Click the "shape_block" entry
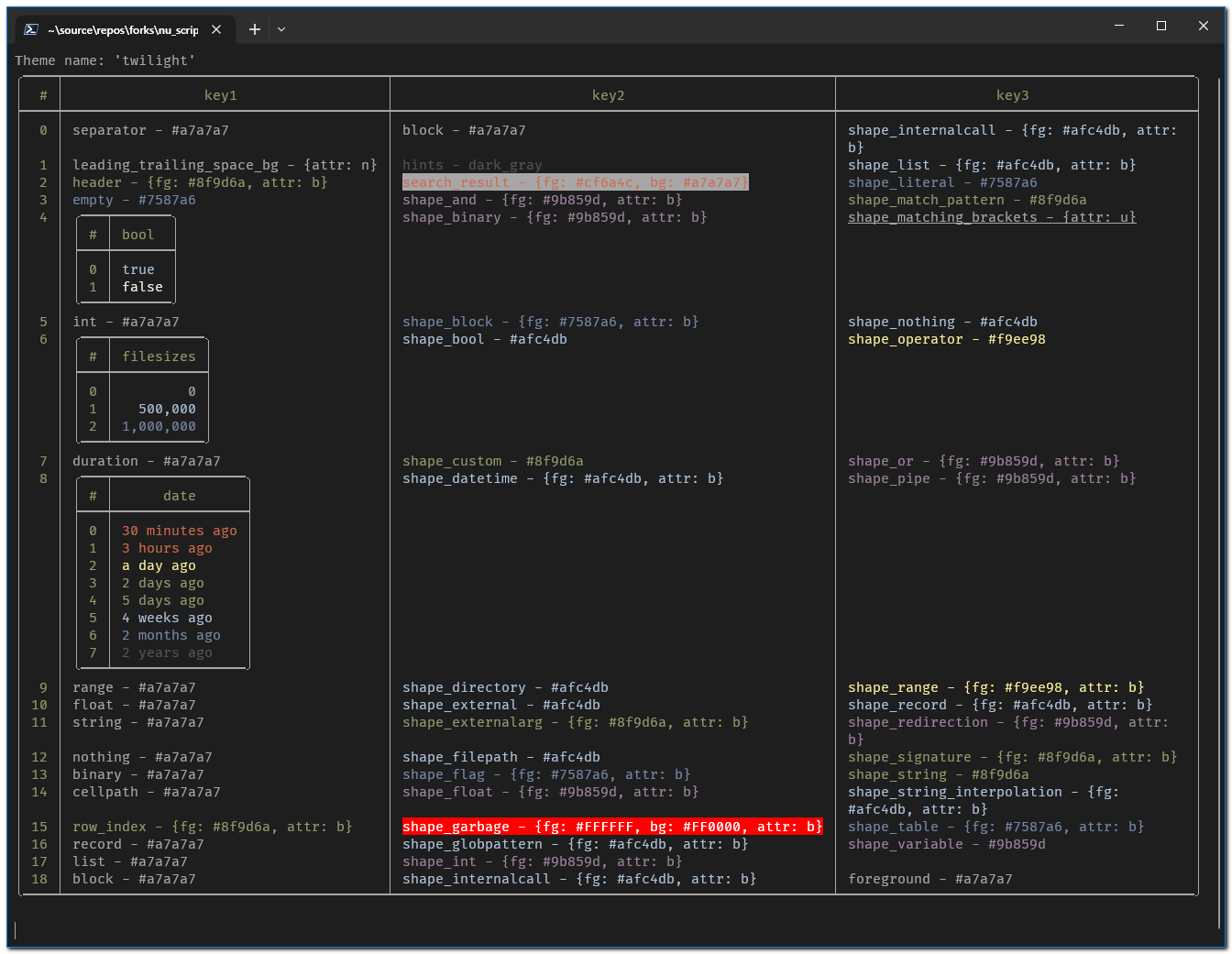1232x954 pixels. pyautogui.click(x=551, y=322)
